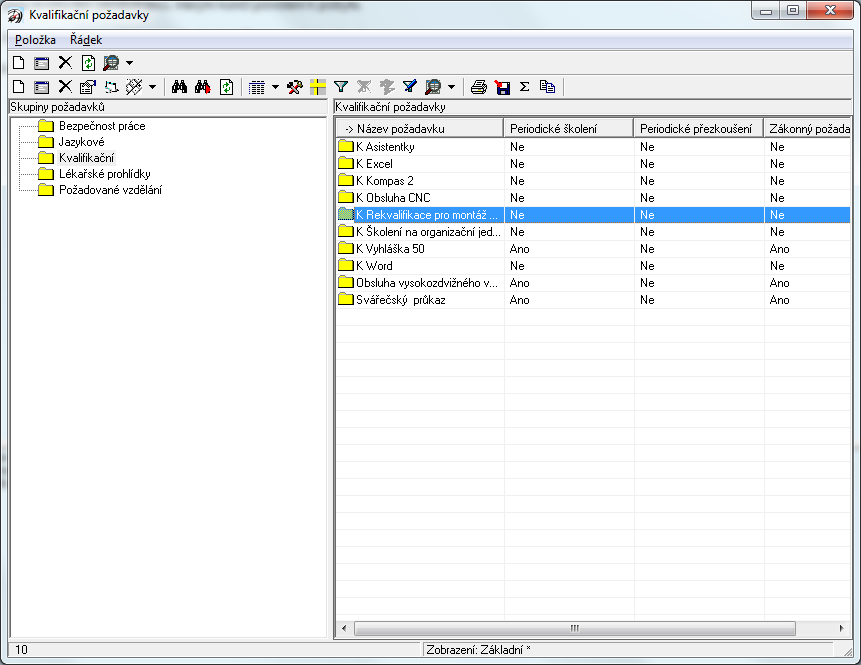The image size is (861, 665).
Task: Select Požadované vzdělání group in tree
Action: [x=110, y=190]
